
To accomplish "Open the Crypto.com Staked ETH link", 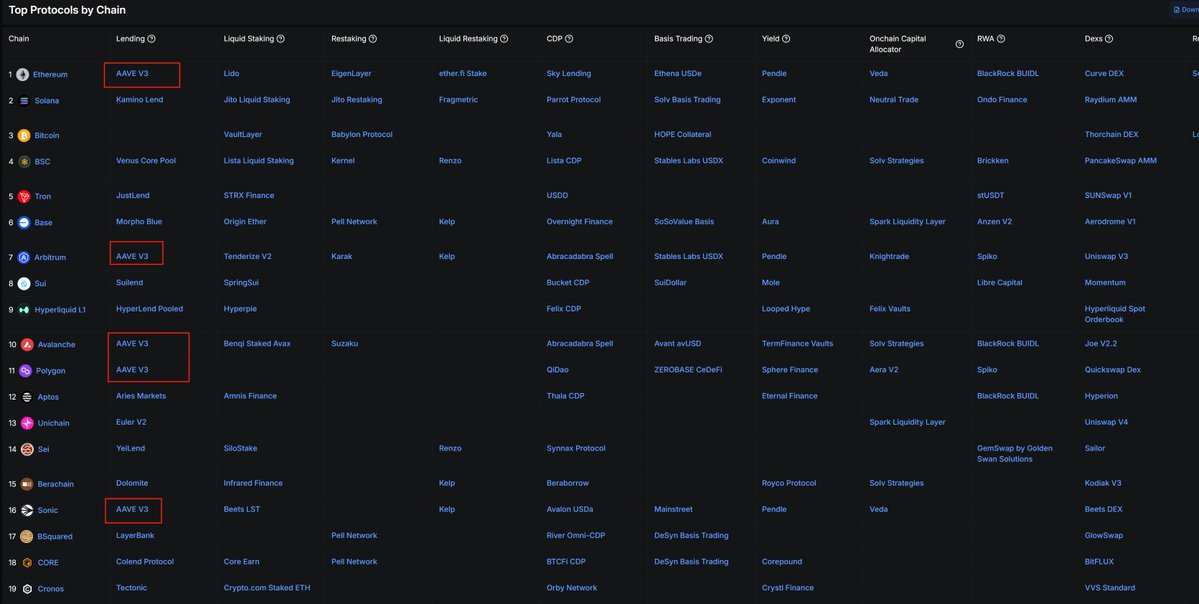I will (x=267, y=589).
